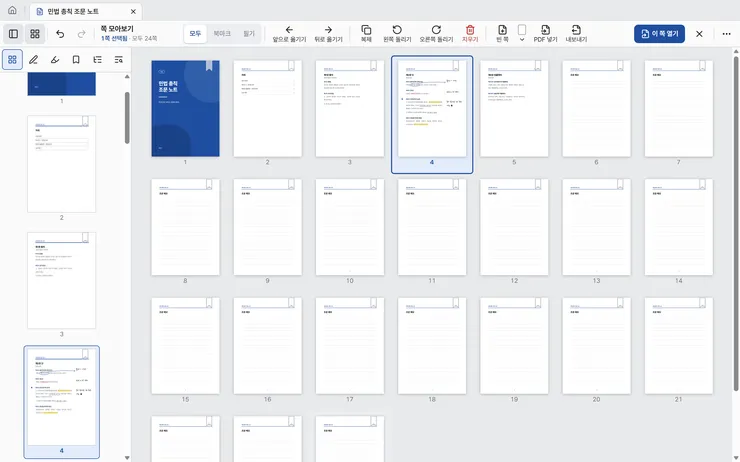The image size is (740, 462).
Task: Select cover page 1 in grid
Action: 185,108
